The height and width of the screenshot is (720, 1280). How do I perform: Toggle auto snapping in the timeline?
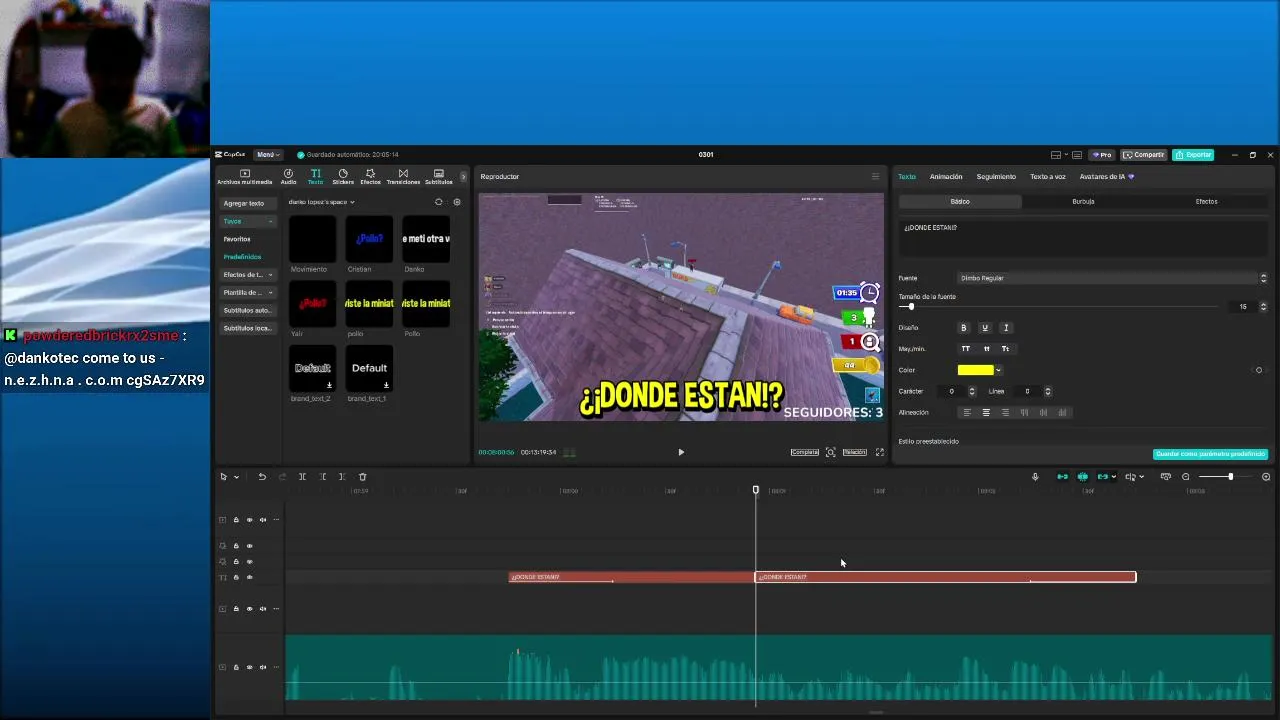tap(1082, 477)
